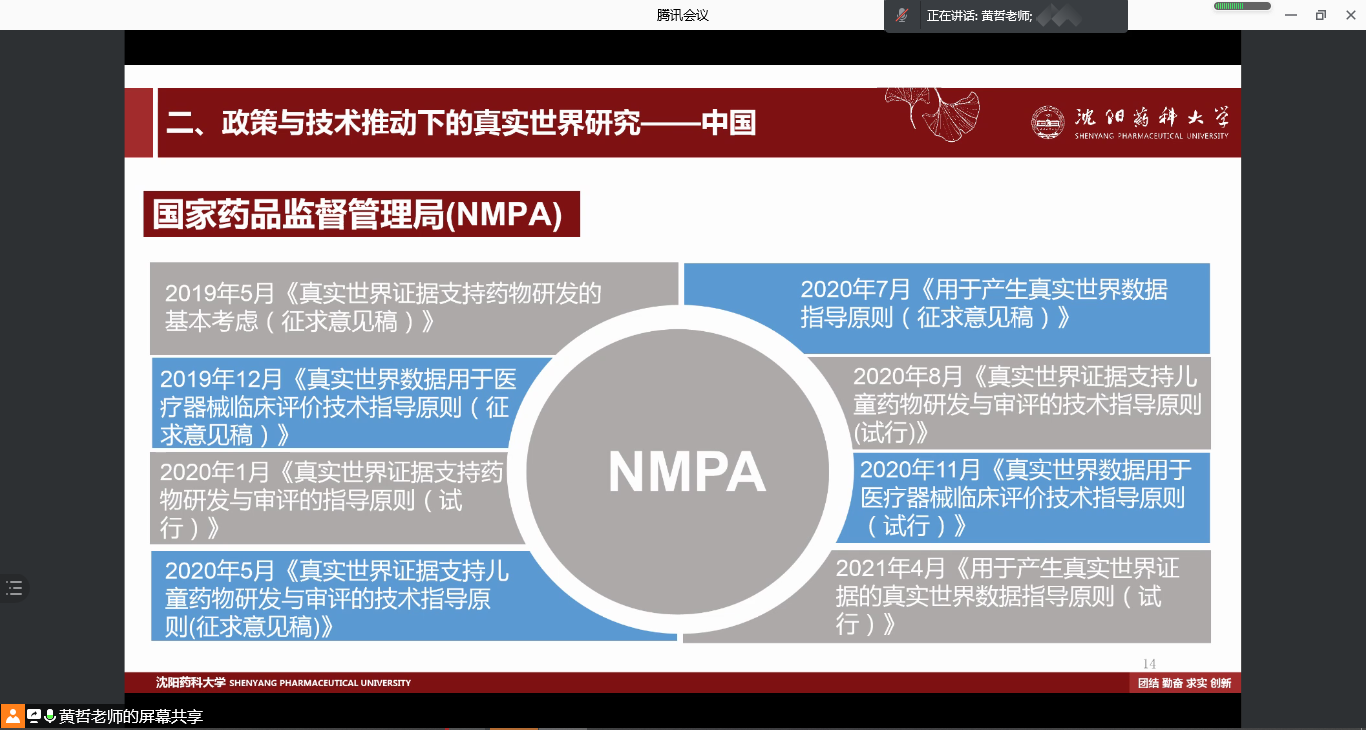The width and height of the screenshot is (1366, 730).
Task: Click the green network signal strength bar
Action: (1242, 6)
